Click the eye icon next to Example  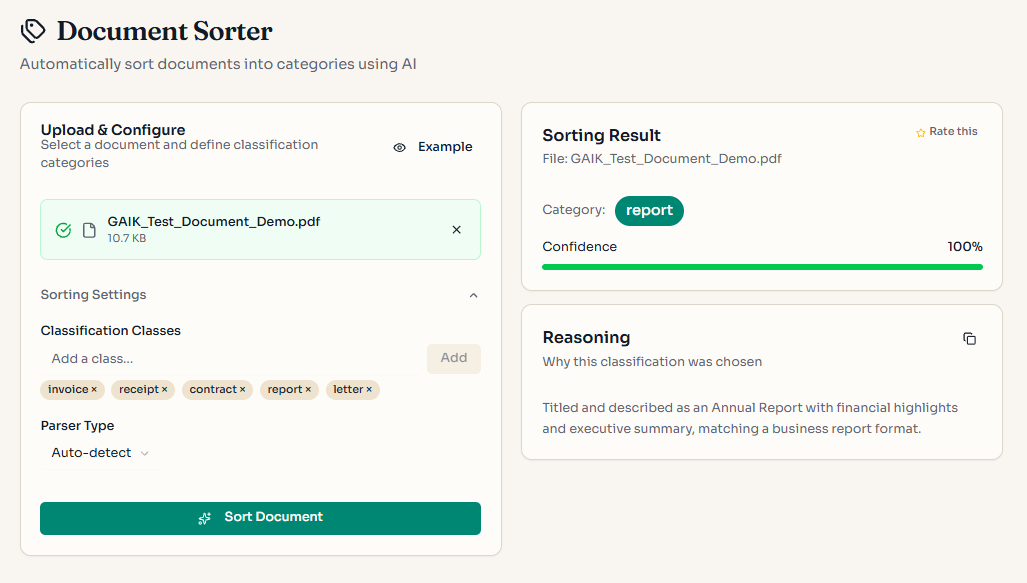pos(400,147)
